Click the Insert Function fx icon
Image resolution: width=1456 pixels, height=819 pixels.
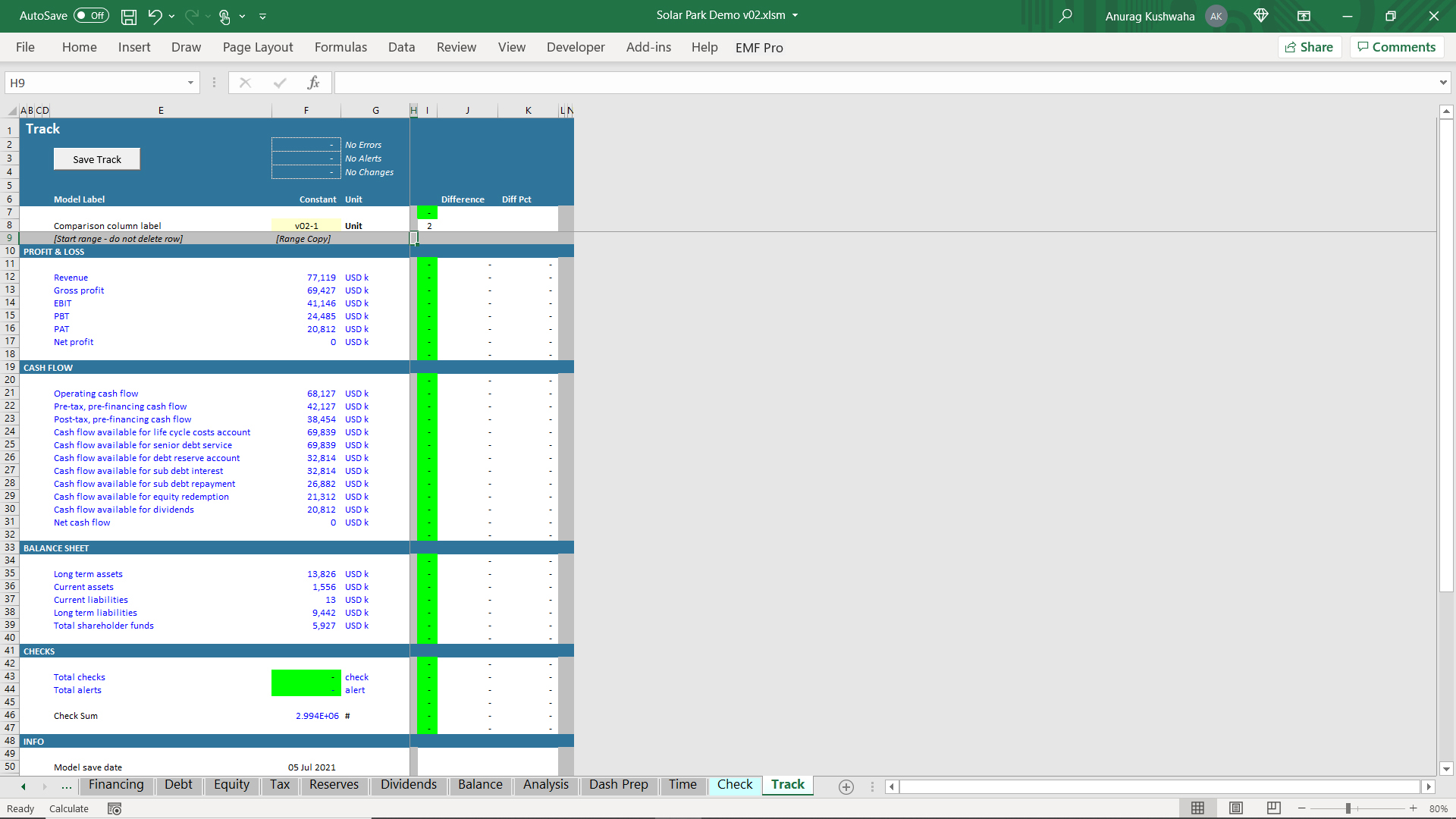(x=313, y=83)
